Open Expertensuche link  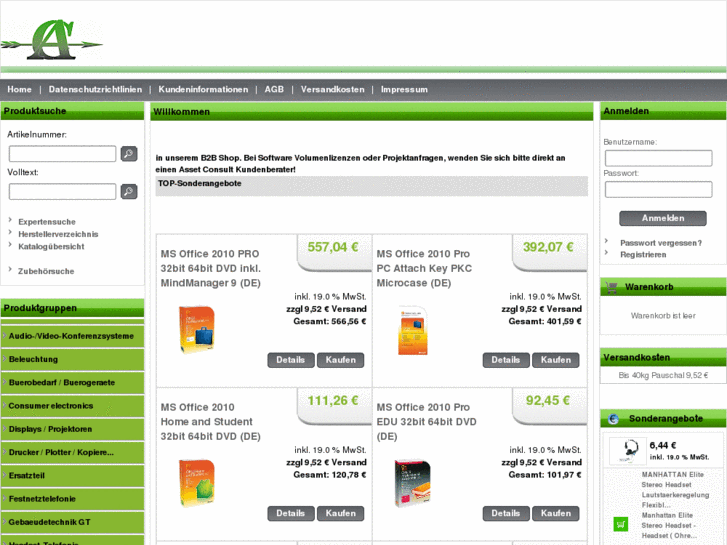click(47, 222)
